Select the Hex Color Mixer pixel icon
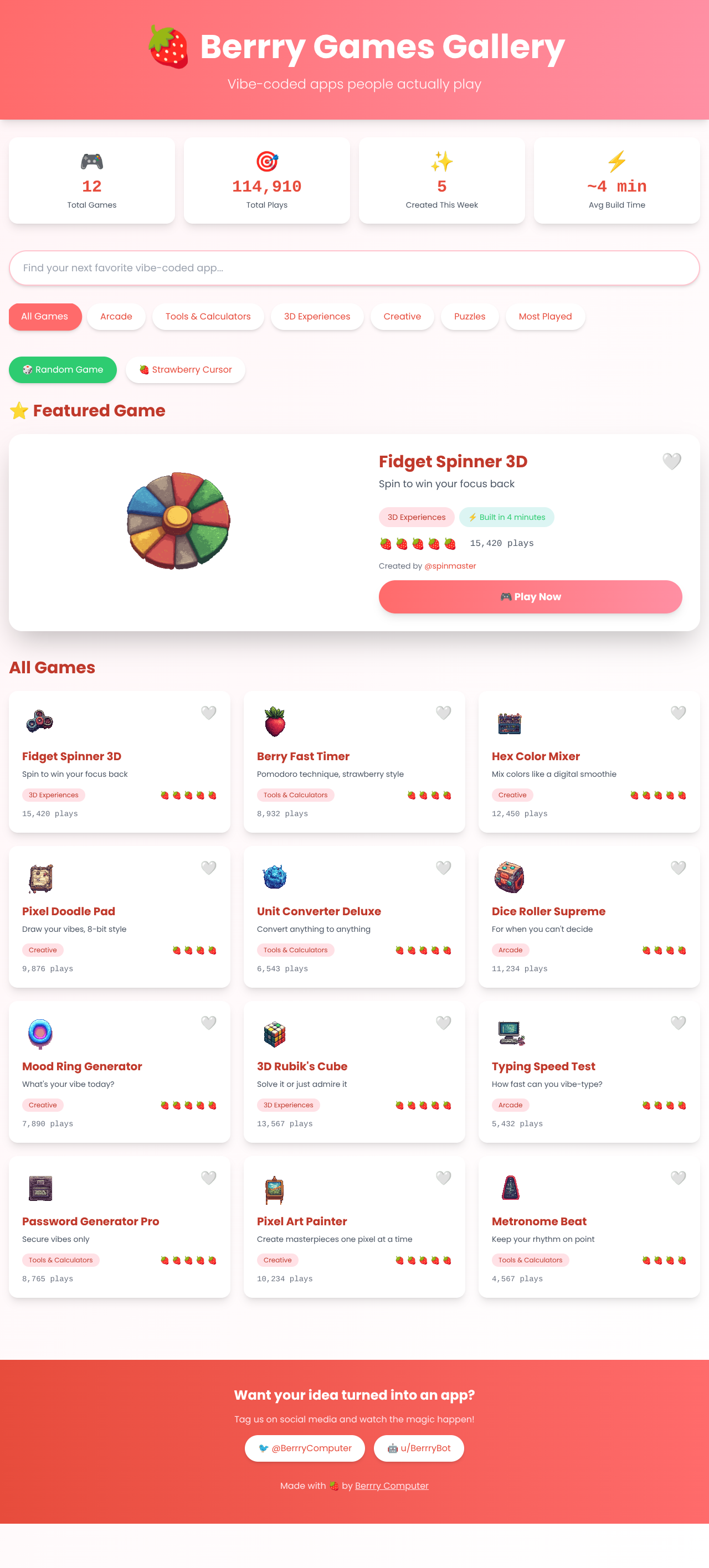This screenshot has width=709, height=1568. coord(509,722)
